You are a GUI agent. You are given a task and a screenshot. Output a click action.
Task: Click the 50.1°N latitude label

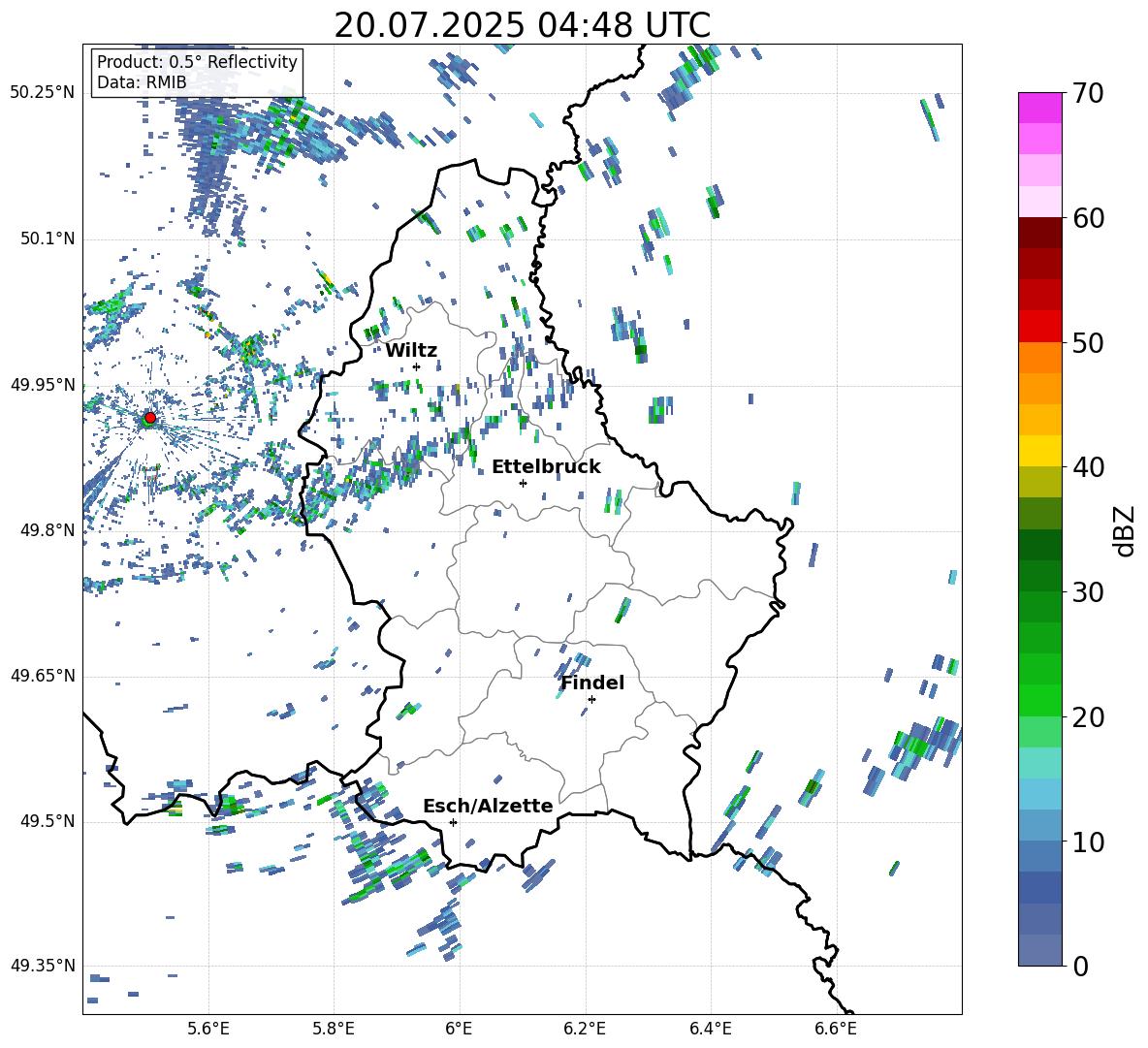tap(48, 238)
